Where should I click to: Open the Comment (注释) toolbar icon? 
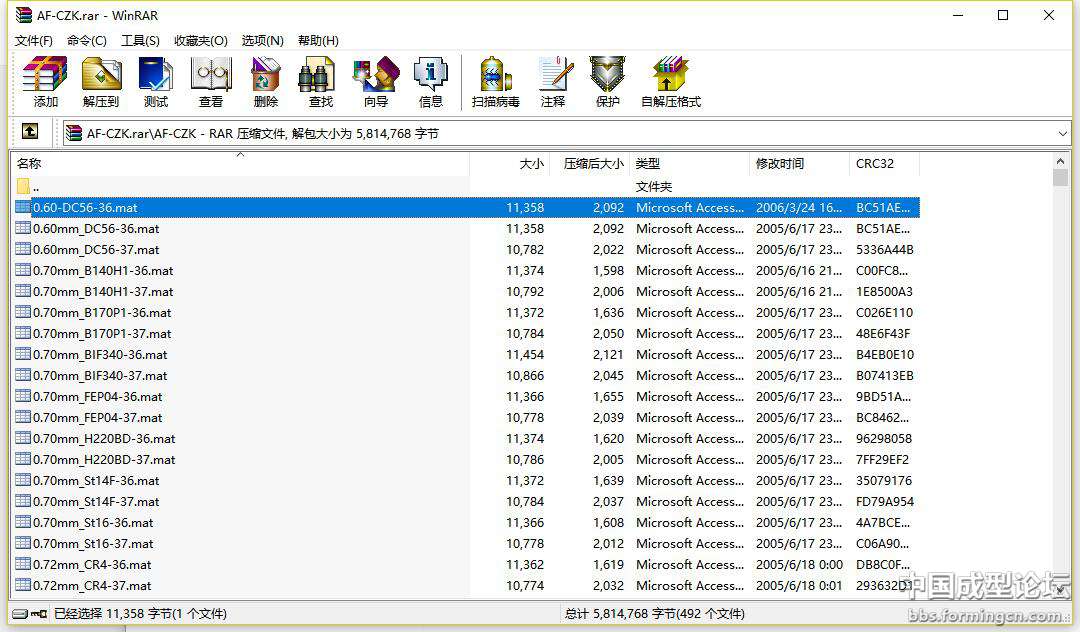click(553, 80)
